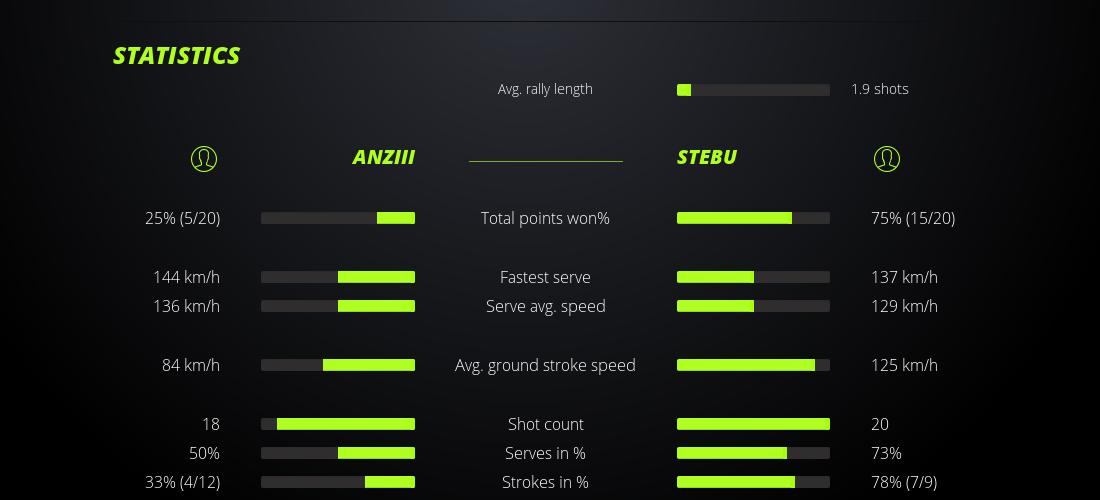Click the STATISTICS heading

(x=176, y=56)
